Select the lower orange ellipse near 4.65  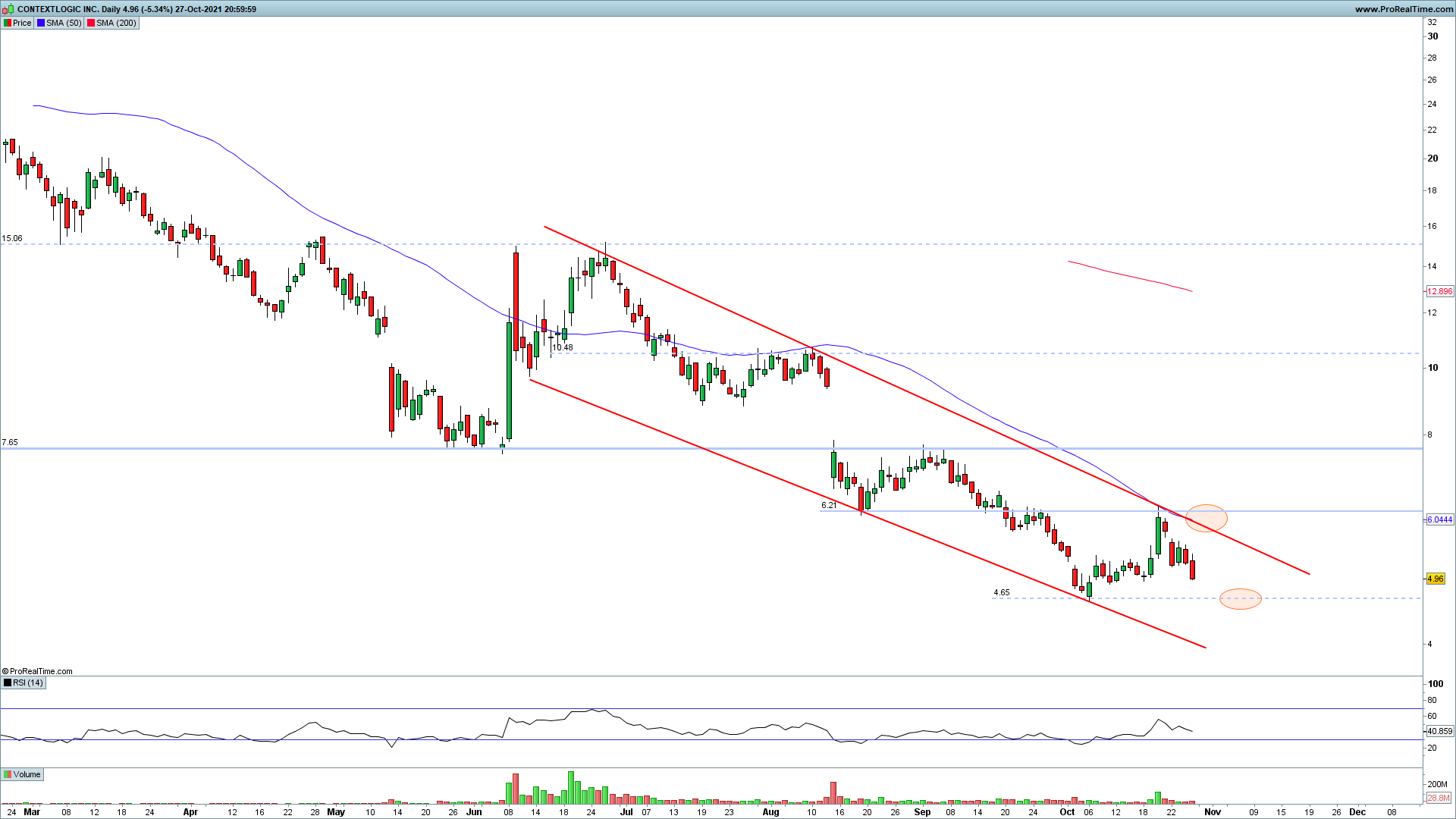(1240, 599)
